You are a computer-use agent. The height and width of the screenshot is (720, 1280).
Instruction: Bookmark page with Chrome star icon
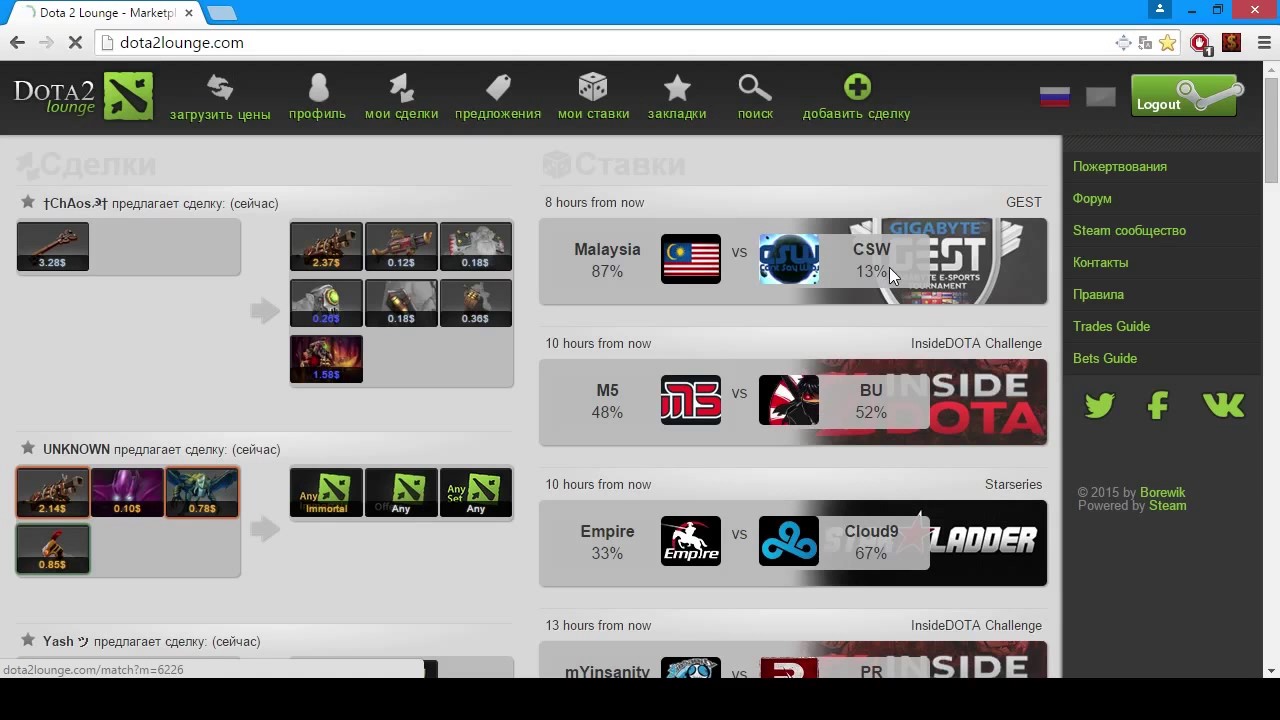pyautogui.click(x=1167, y=42)
